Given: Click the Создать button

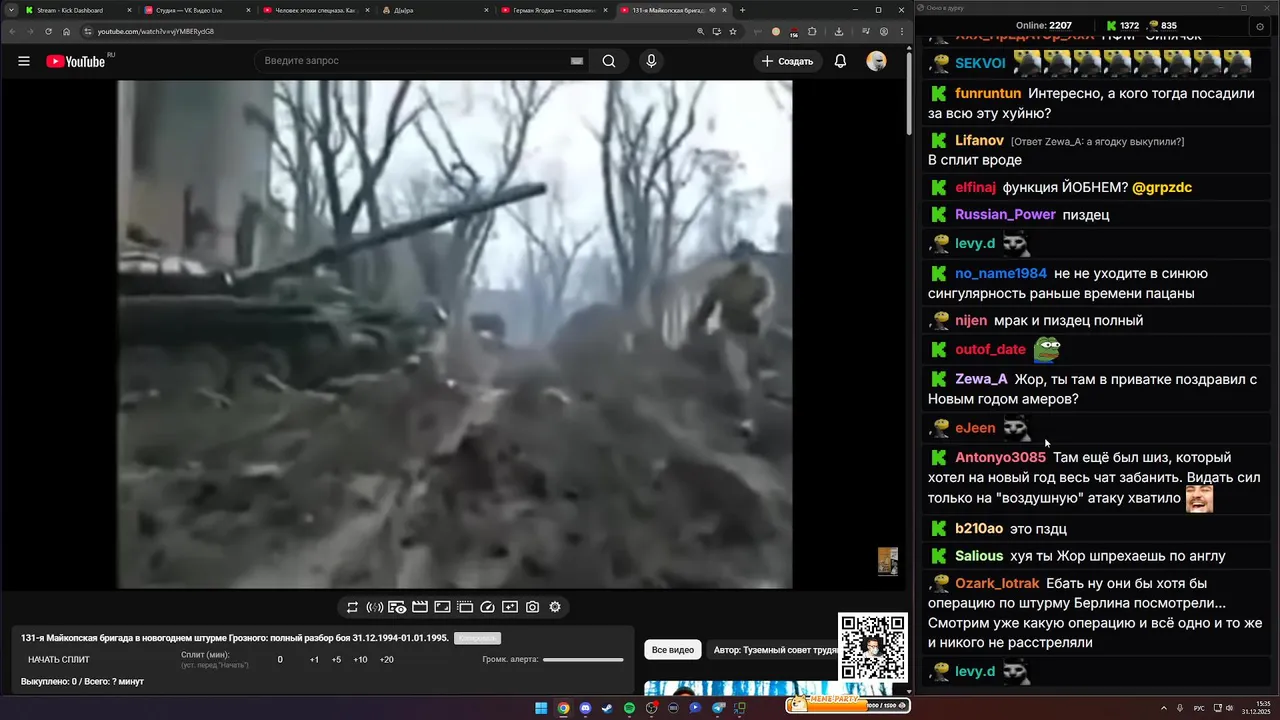Looking at the screenshot, I should (x=787, y=61).
